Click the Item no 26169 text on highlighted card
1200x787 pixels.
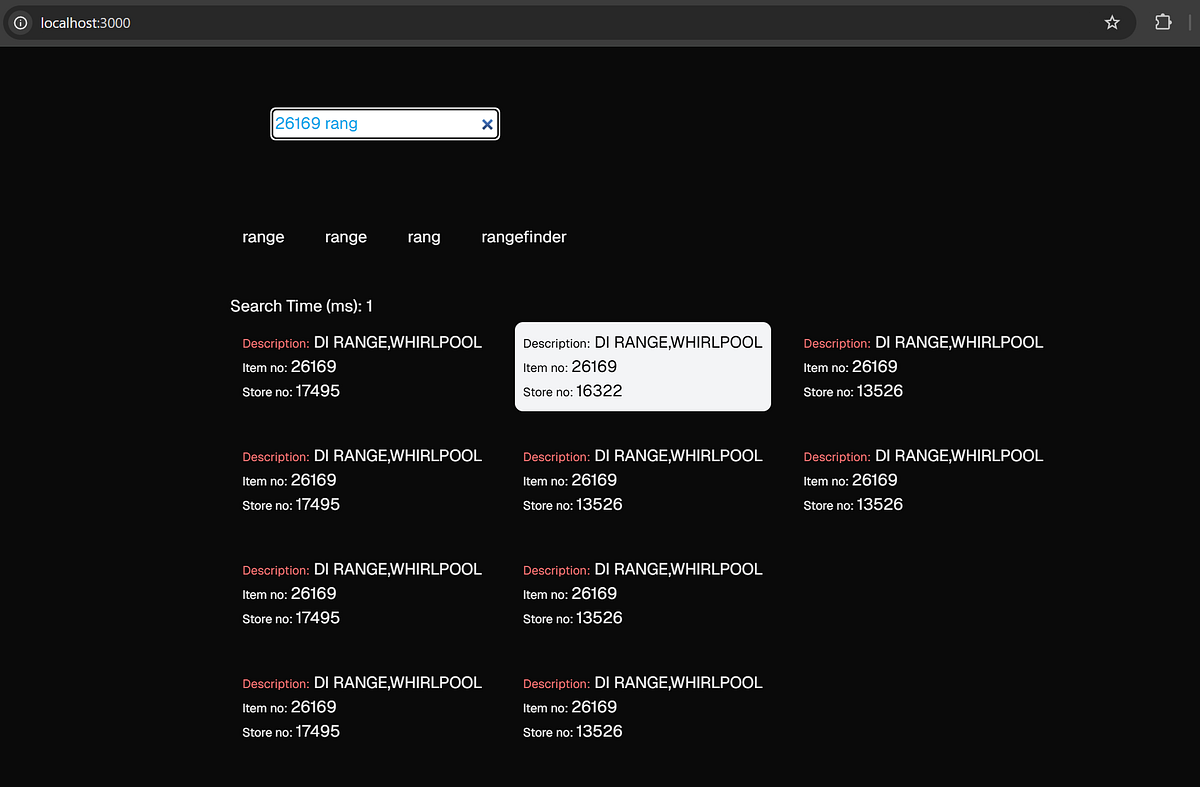pos(569,366)
